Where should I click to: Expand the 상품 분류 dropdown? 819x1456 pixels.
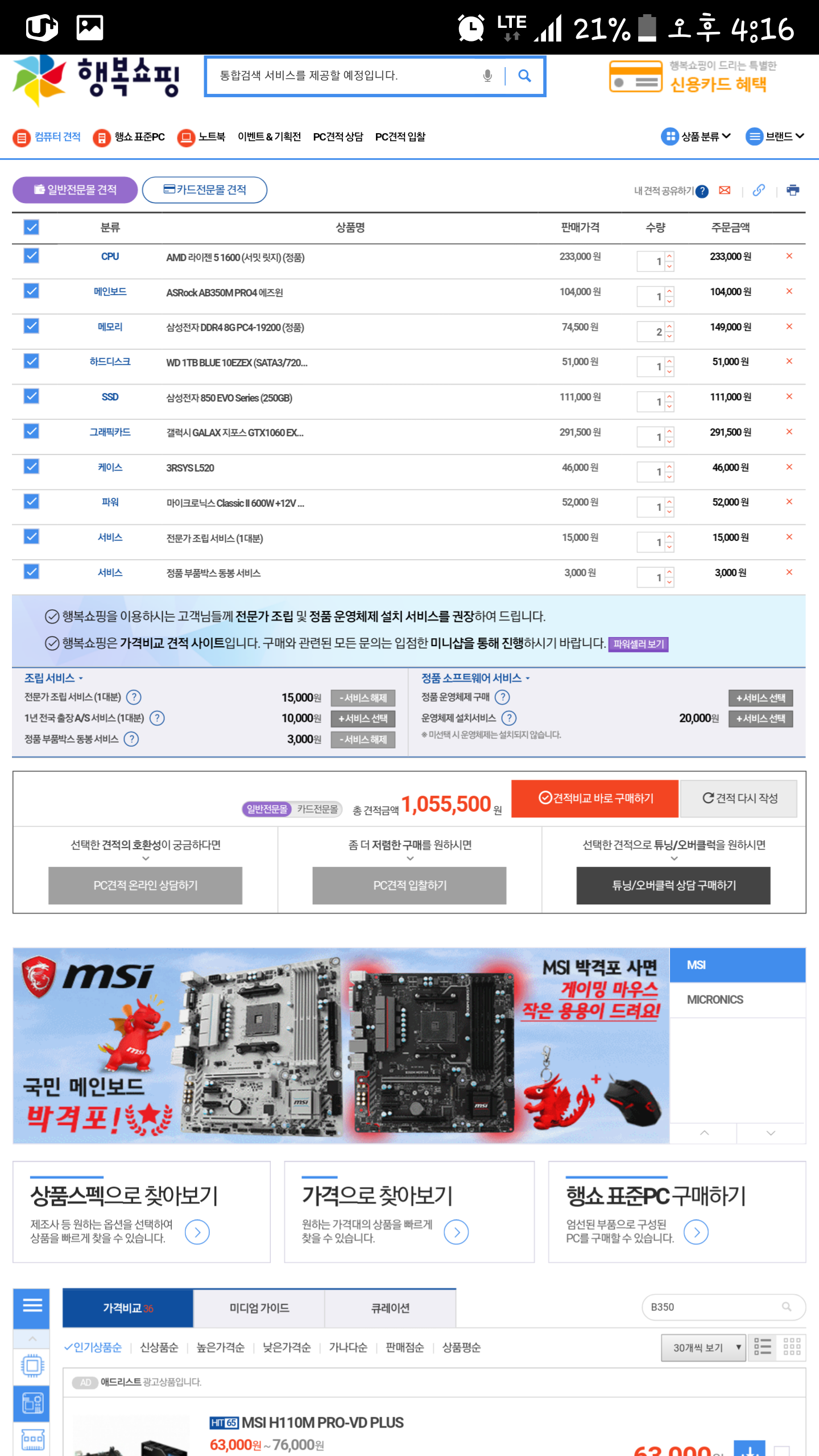(696, 136)
